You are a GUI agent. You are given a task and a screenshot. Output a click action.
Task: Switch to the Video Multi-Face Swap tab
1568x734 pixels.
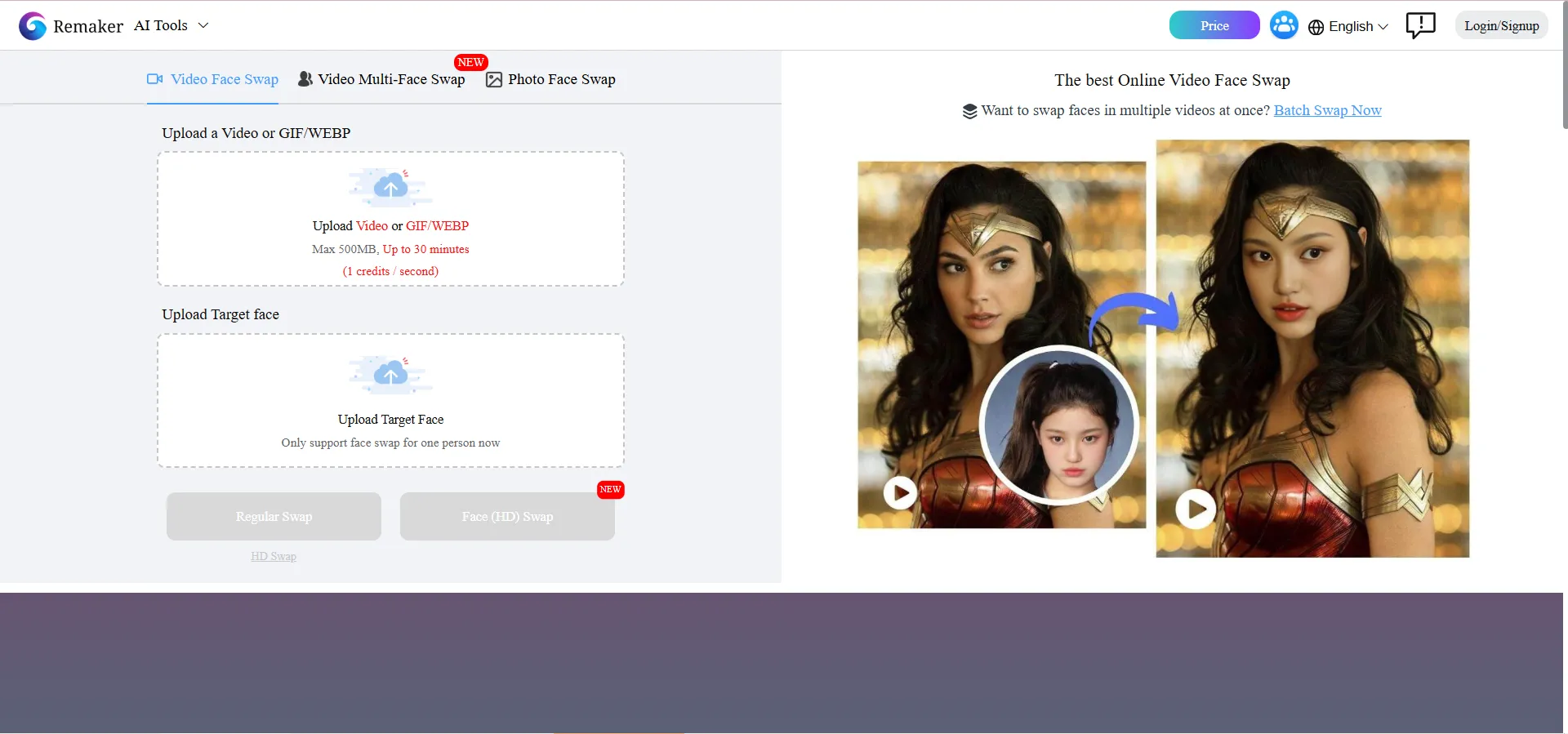(x=381, y=79)
